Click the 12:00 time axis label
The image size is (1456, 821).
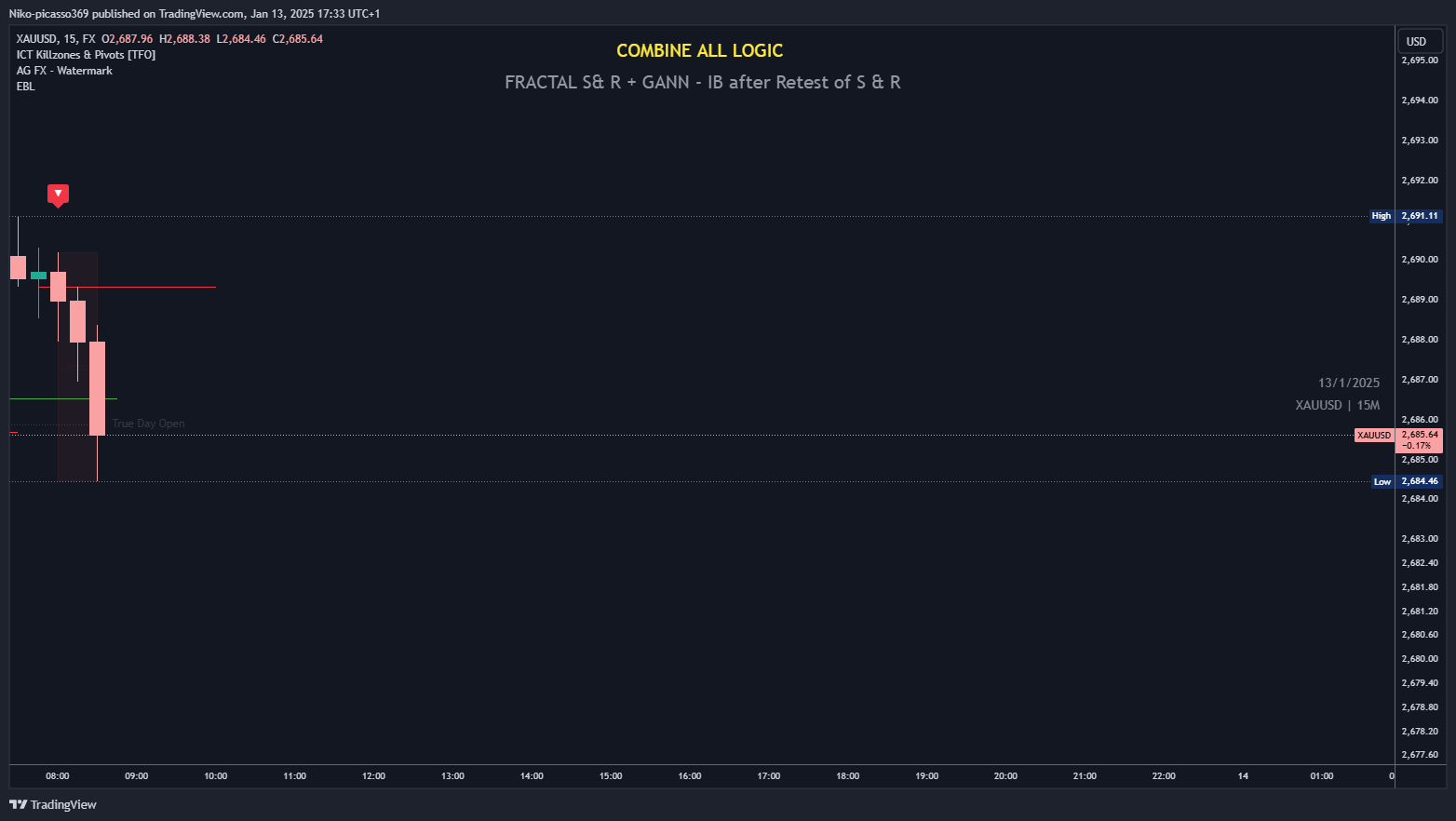(x=373, y=776)
